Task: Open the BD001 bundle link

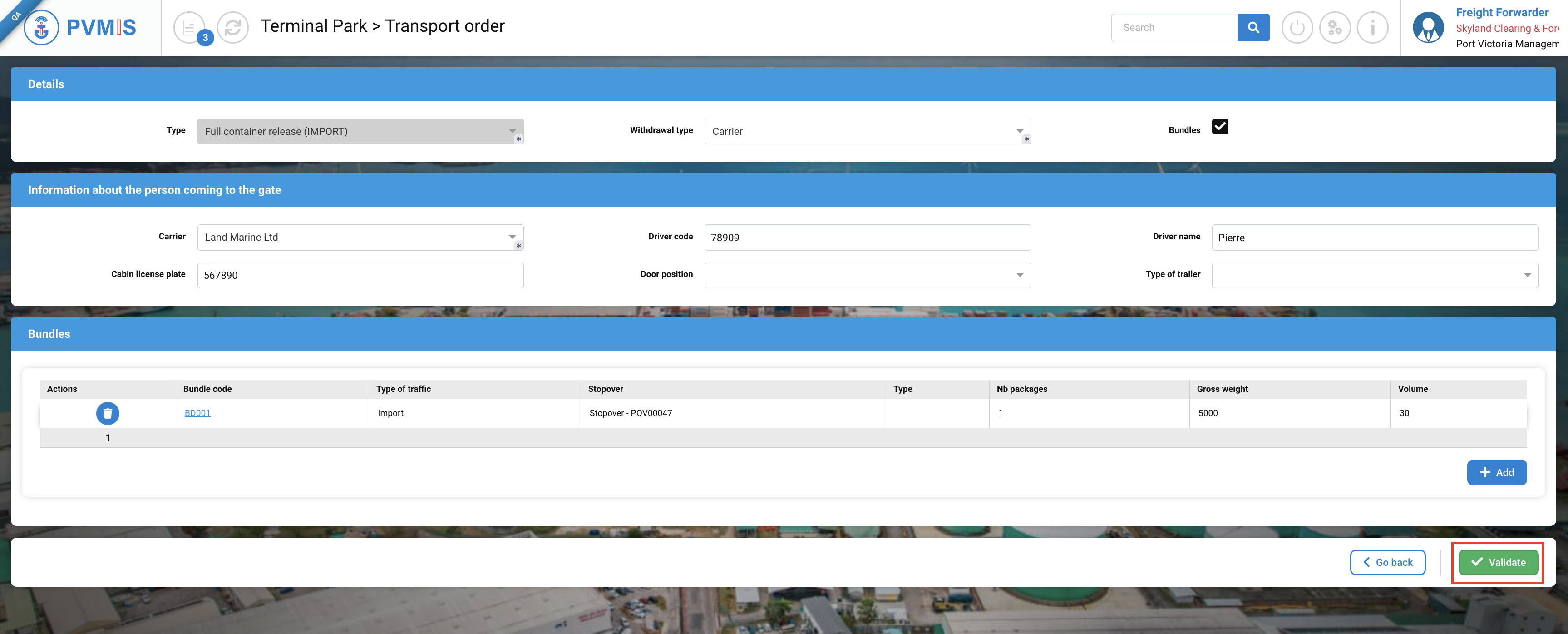Action: tap(197, 413)
